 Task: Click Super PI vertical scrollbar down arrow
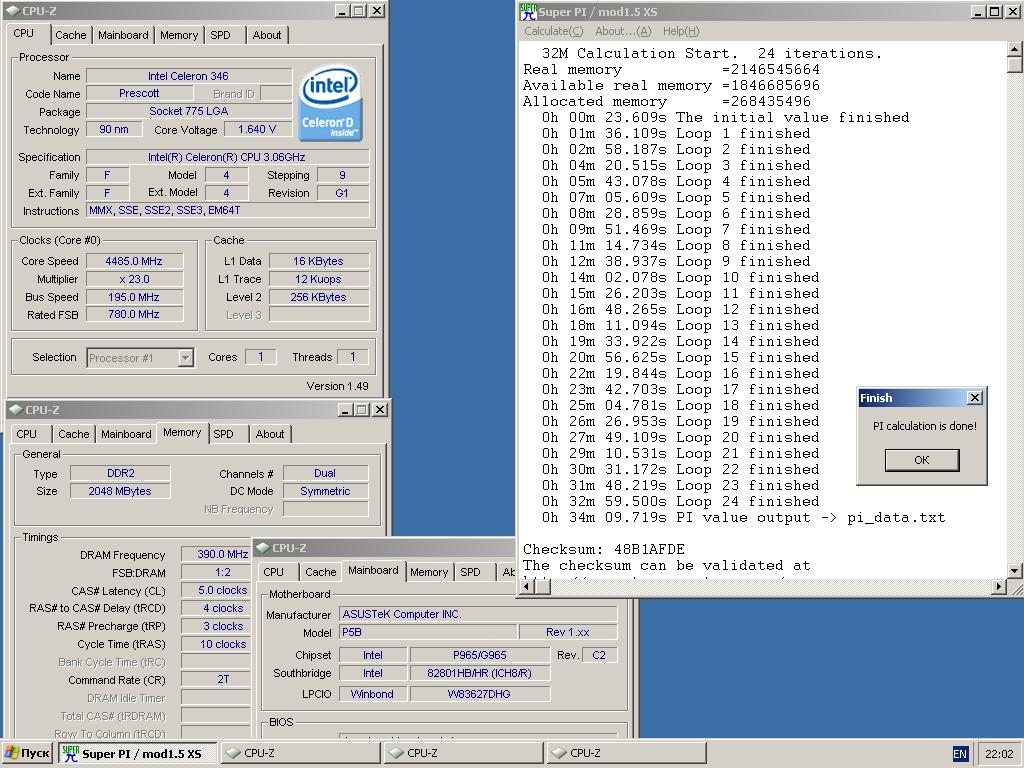(1014, 570)
